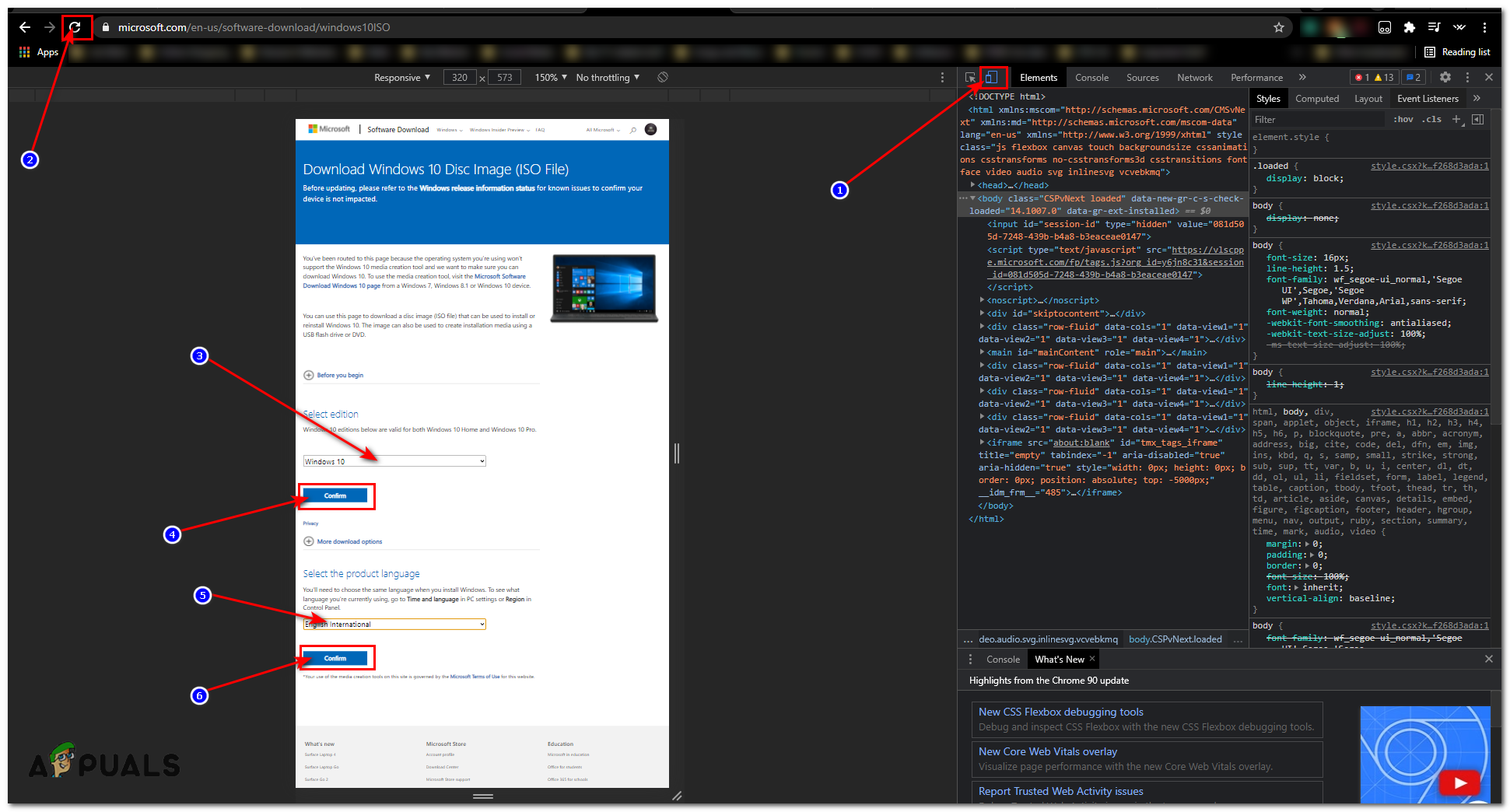1510x812 pixels.
Task: Switch to the Elements tab
Action: (x=1039, y=78)
